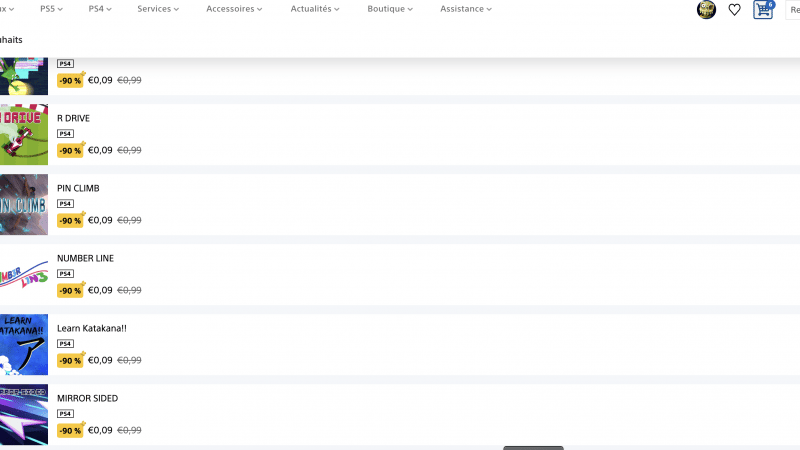This screenshot has width=800, height=450.
Task: Expand the Boutique menu
Action: [390, 9]
